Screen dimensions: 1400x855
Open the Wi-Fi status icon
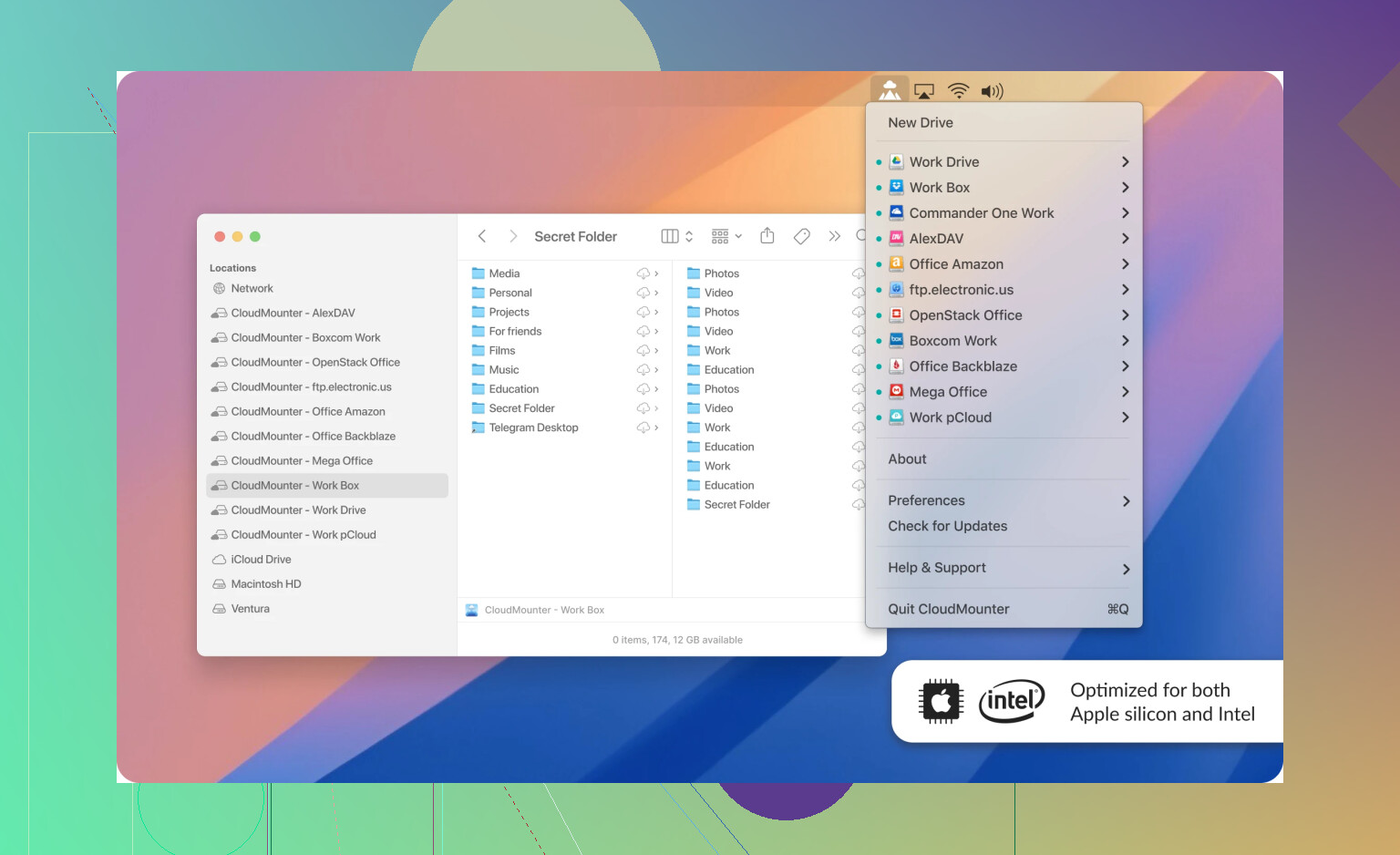(958, 91)
